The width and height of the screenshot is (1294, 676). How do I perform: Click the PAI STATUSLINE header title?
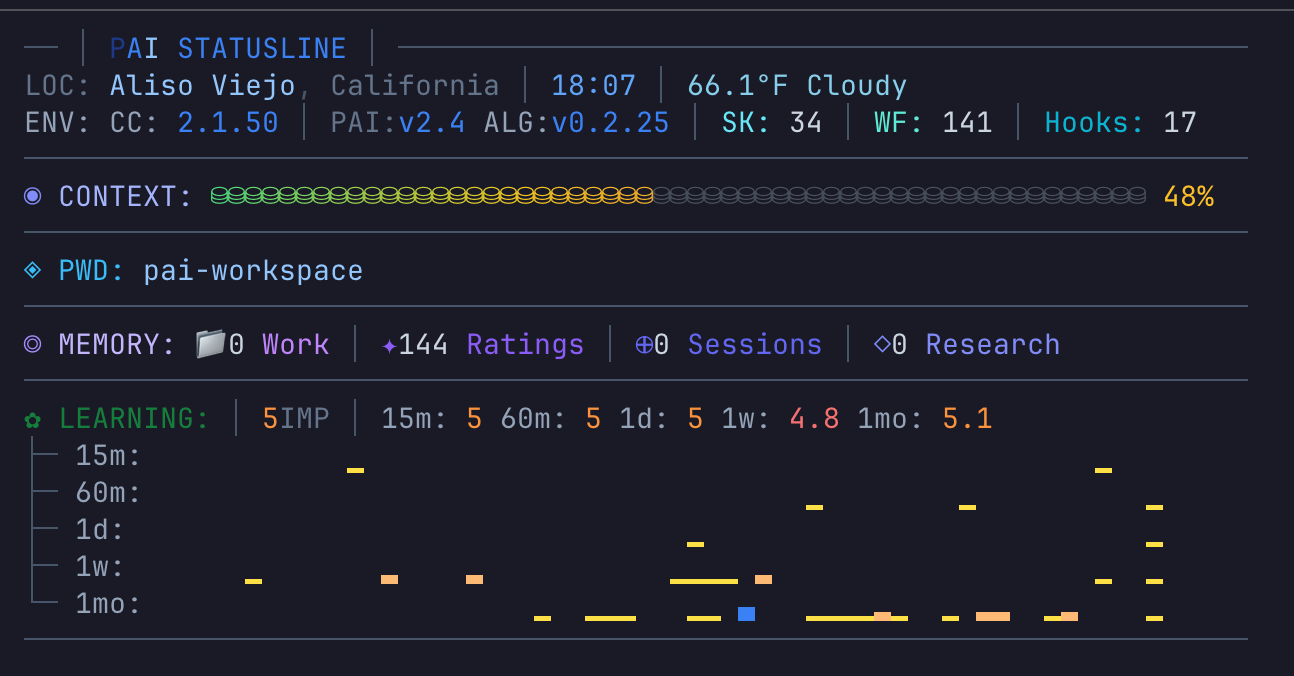[x=228, y=48]
